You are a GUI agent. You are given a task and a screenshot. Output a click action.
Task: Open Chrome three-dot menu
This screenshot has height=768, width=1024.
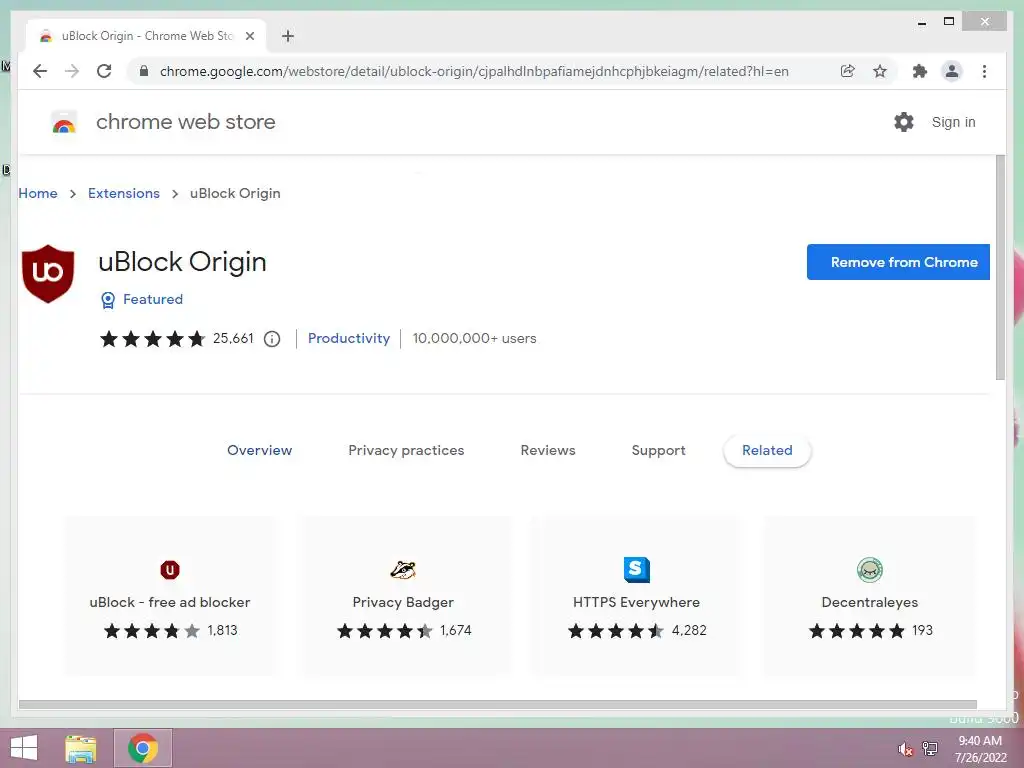(x=984, y=71)
